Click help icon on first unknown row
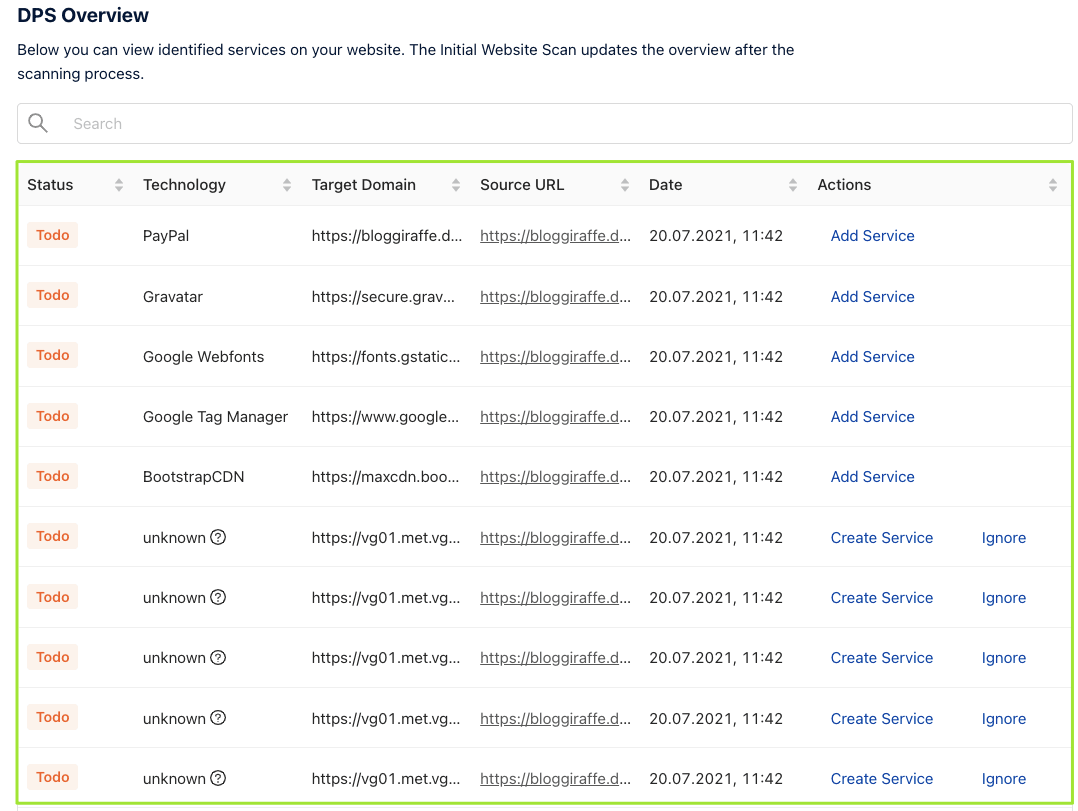This screenshot has width=1078, height=811. point(218,537)
